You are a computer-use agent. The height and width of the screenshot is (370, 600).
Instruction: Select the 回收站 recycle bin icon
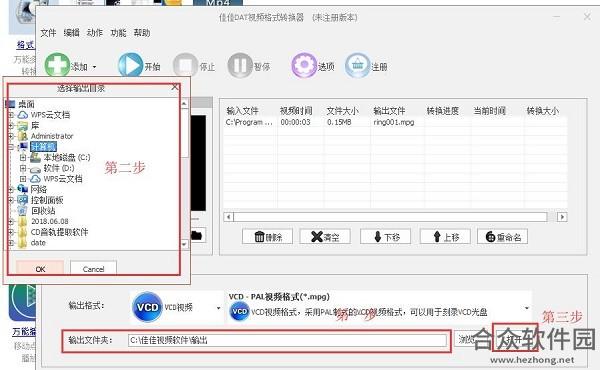point(23,211)
